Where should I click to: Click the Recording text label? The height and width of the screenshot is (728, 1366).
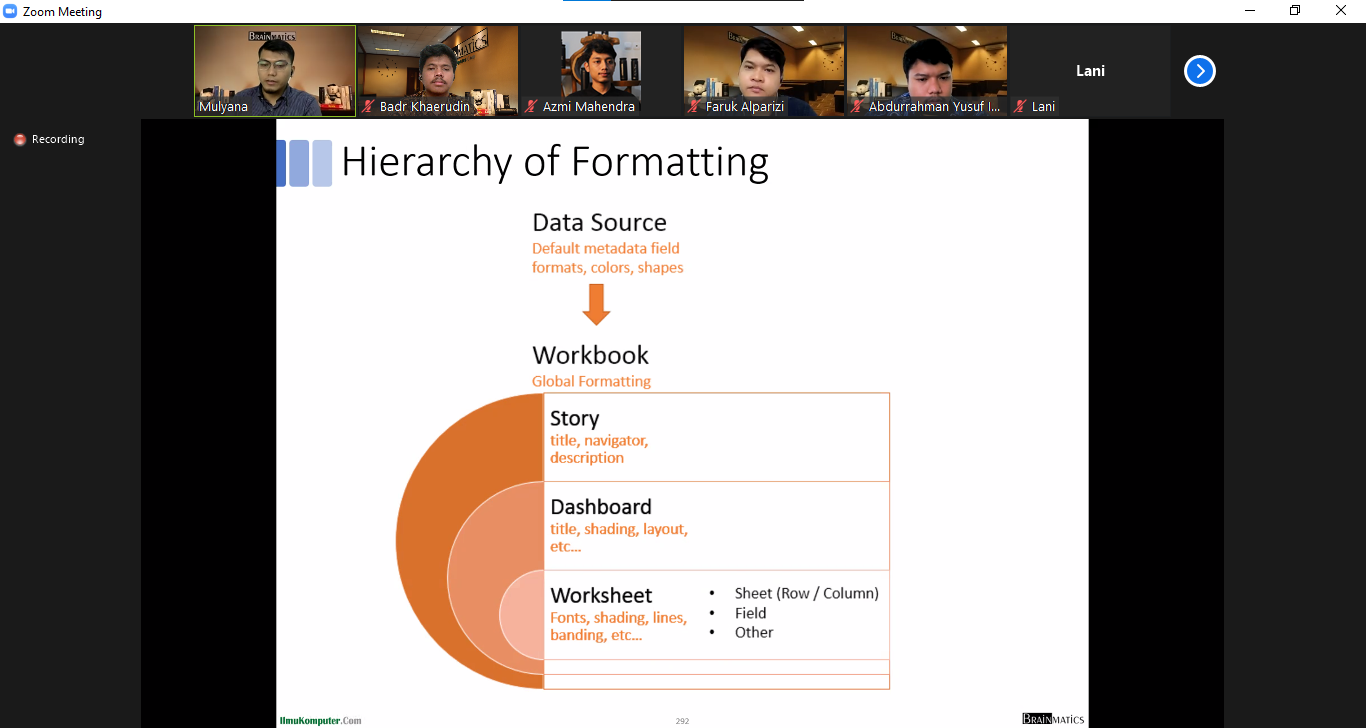point(58,140)
